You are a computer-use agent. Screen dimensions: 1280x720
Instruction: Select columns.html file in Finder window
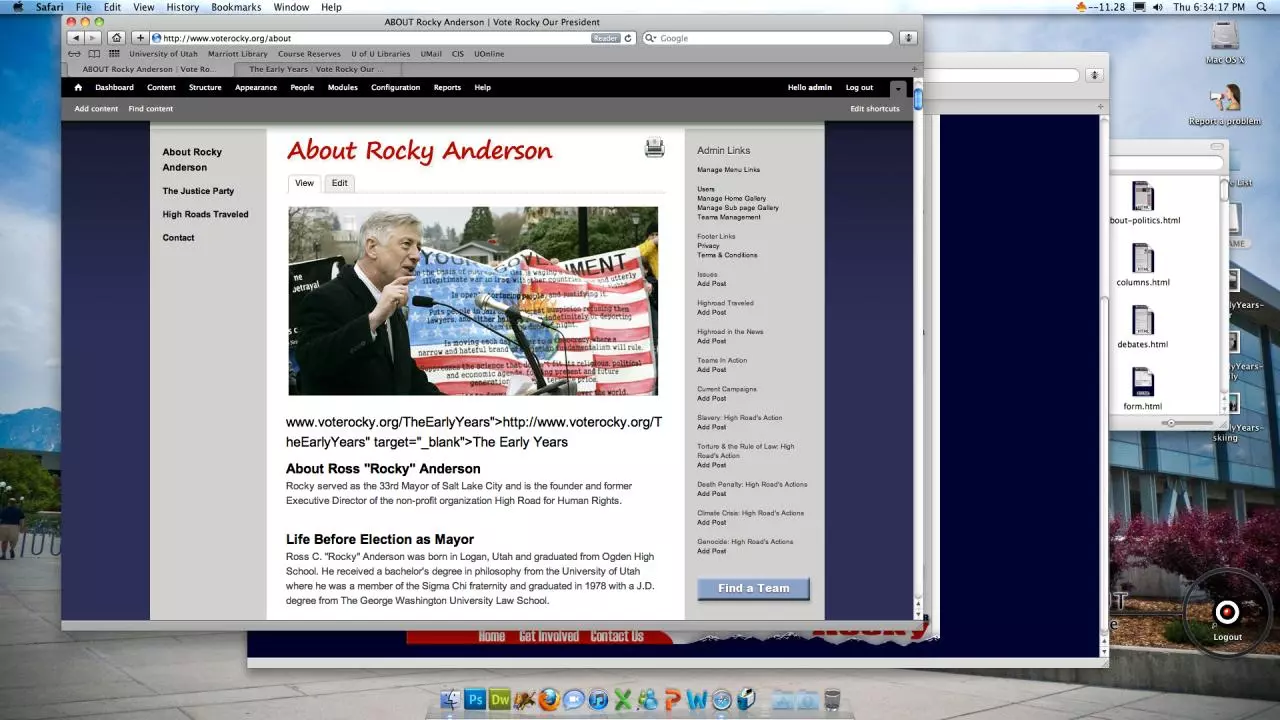(x=1143, y=265)
